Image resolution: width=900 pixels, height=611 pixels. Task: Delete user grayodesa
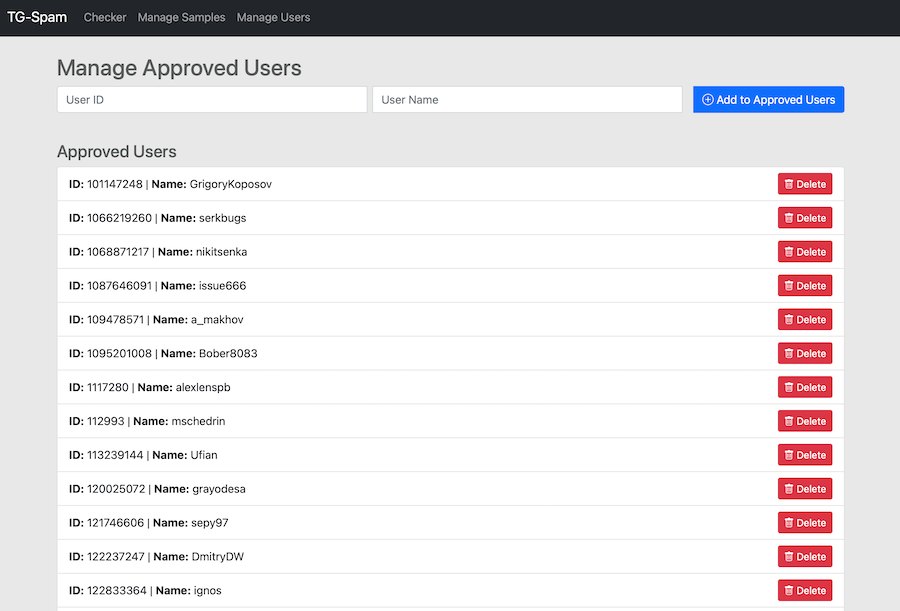click(805, 489)
